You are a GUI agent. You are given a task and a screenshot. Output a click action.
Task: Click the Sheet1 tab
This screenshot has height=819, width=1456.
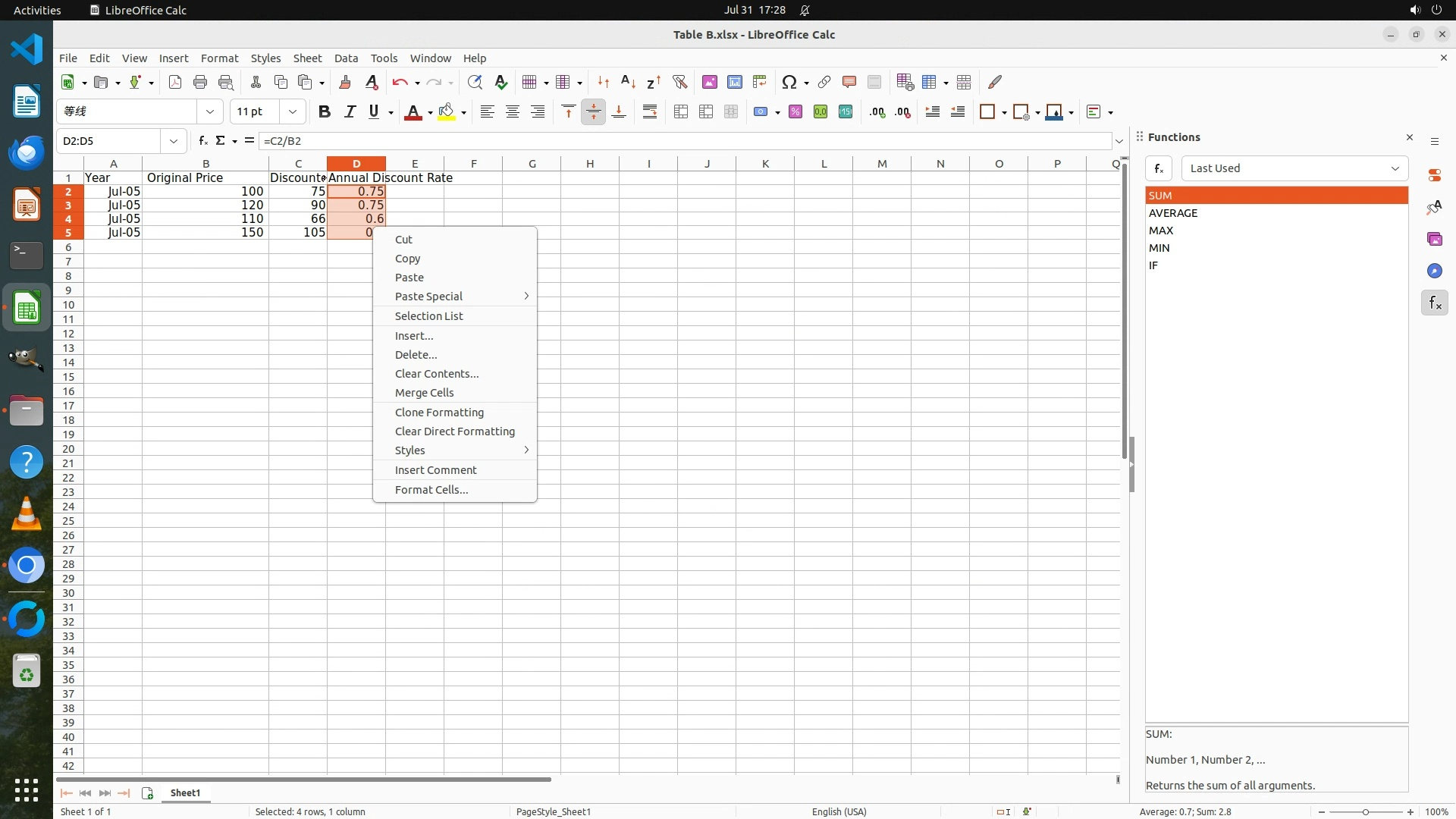click(x=185, y=793)
